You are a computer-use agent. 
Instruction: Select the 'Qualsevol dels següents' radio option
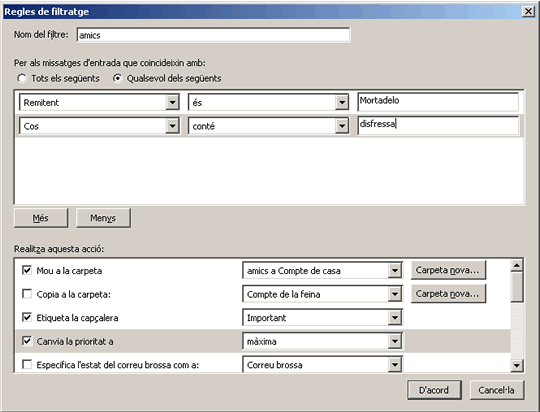point(117,78)
